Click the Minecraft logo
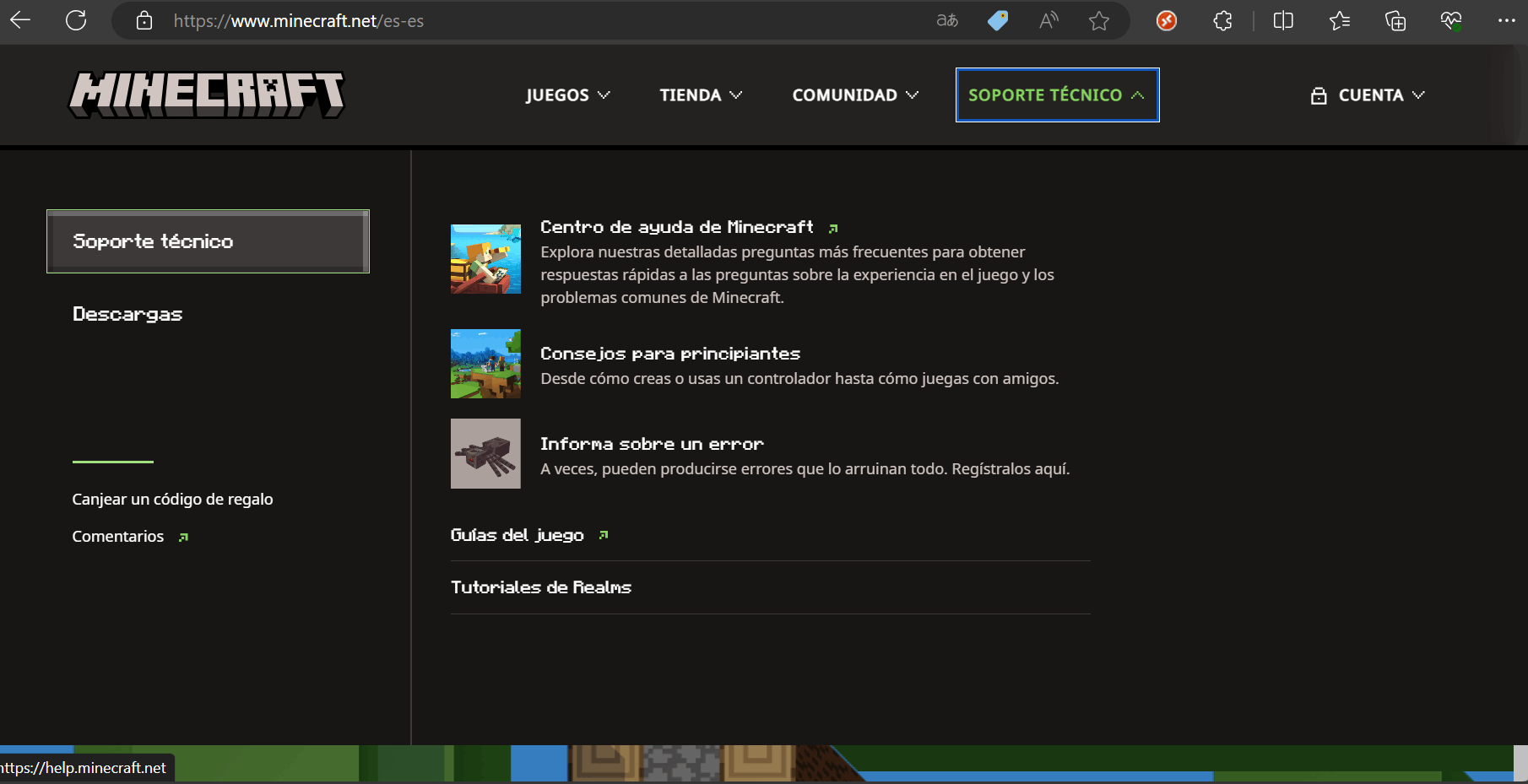This screenshot has height=784, width=1528. pos(207,95)
